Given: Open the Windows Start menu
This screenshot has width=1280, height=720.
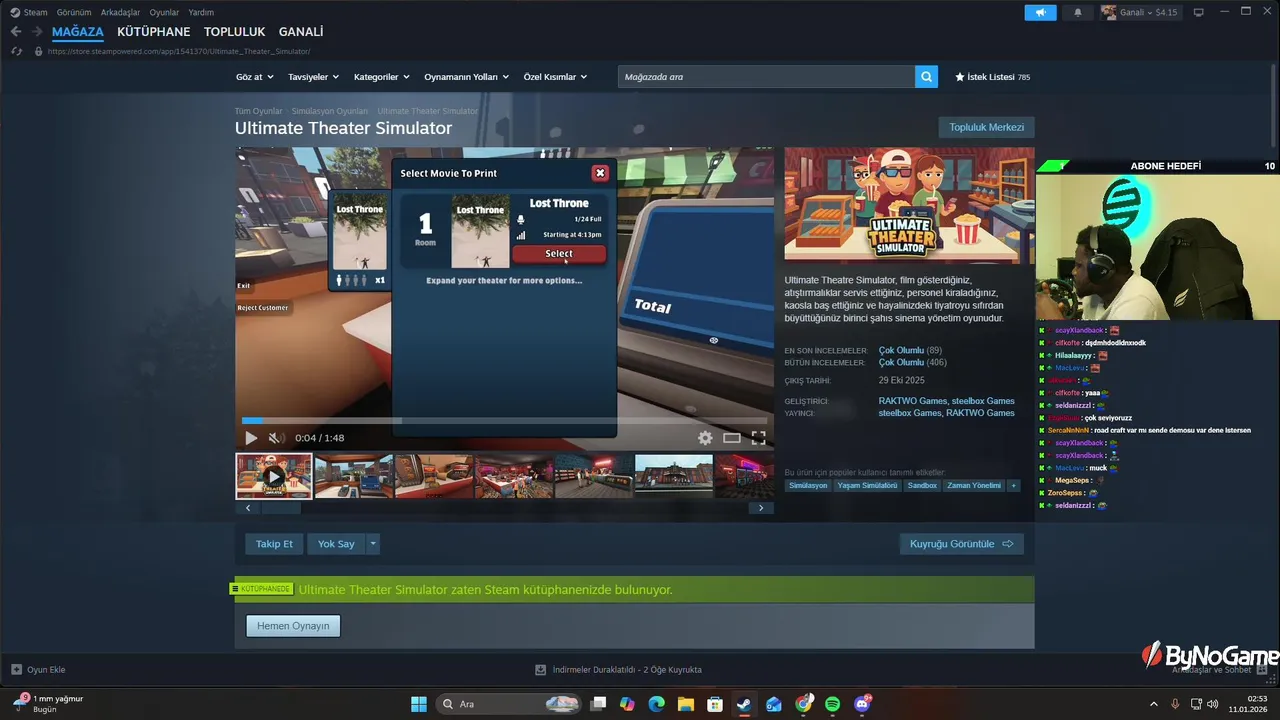Looking at the screenshot, I should (419, 704).
